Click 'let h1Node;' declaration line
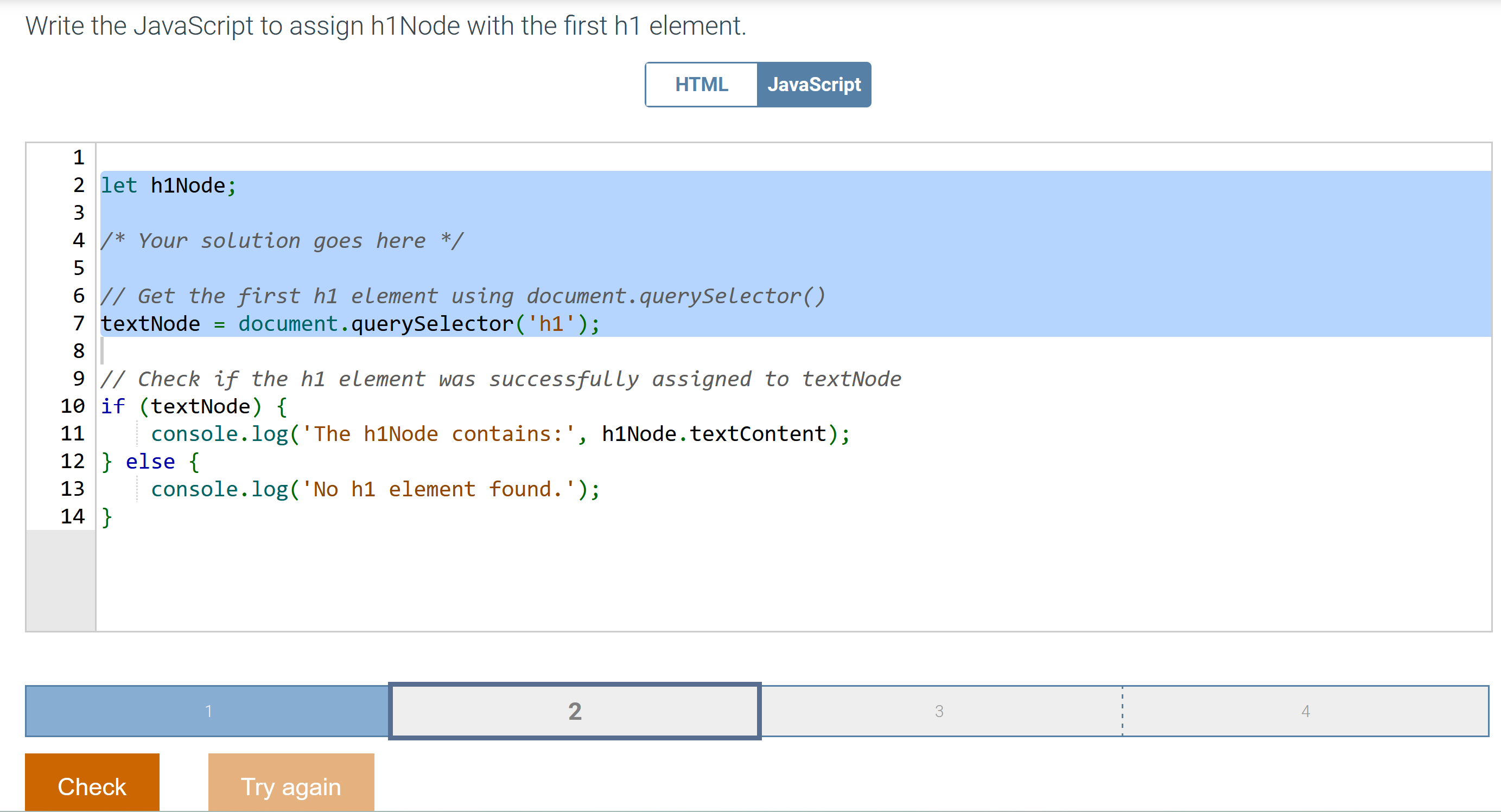 click(x=169, y=185)
